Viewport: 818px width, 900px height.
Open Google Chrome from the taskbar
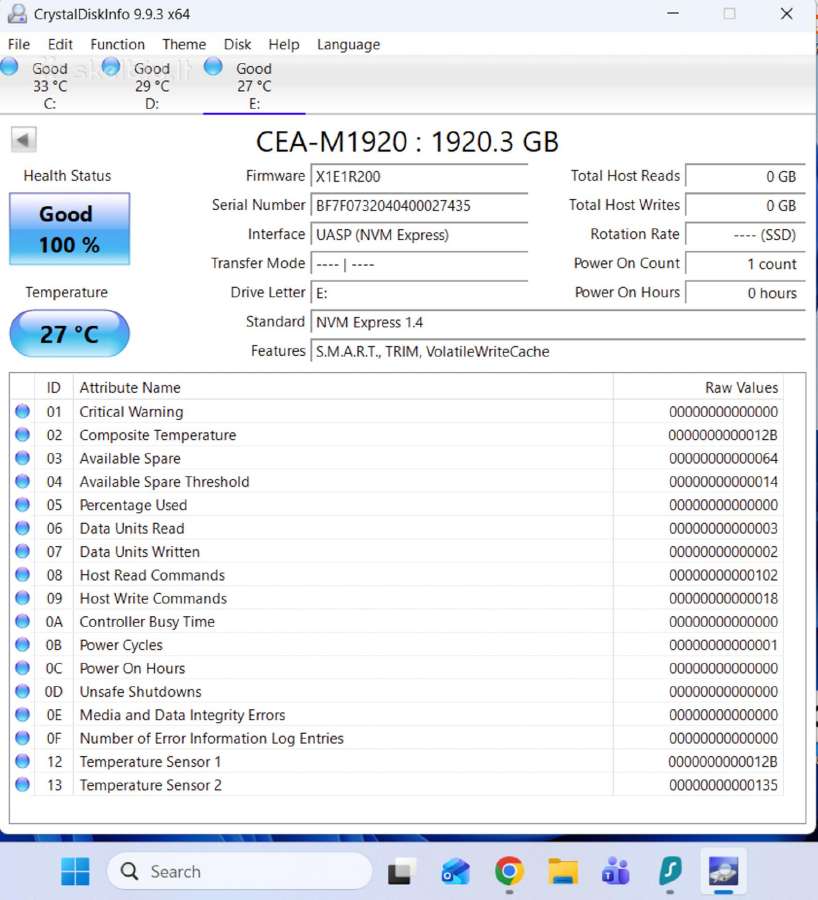click(x=509, y=871)
